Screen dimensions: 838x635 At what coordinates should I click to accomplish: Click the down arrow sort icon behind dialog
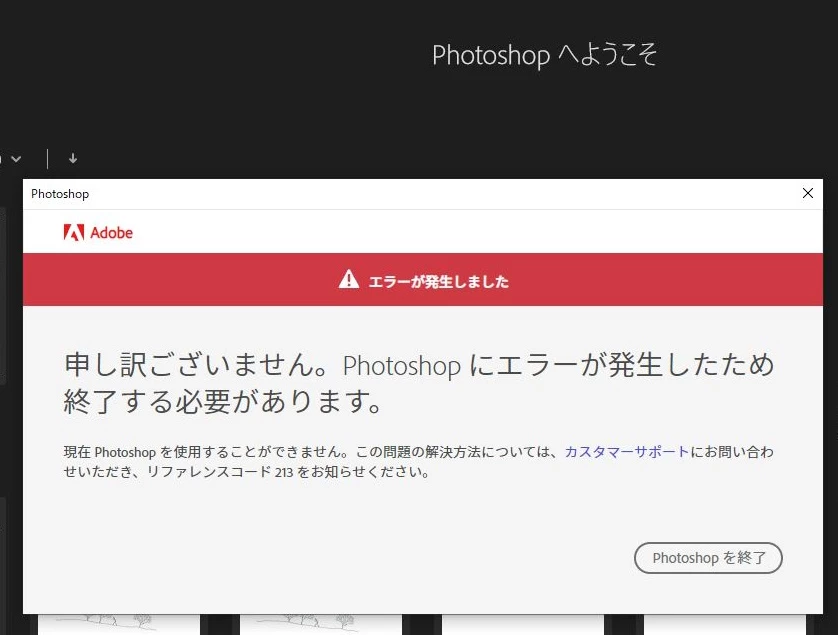click(x=73, y=159)
